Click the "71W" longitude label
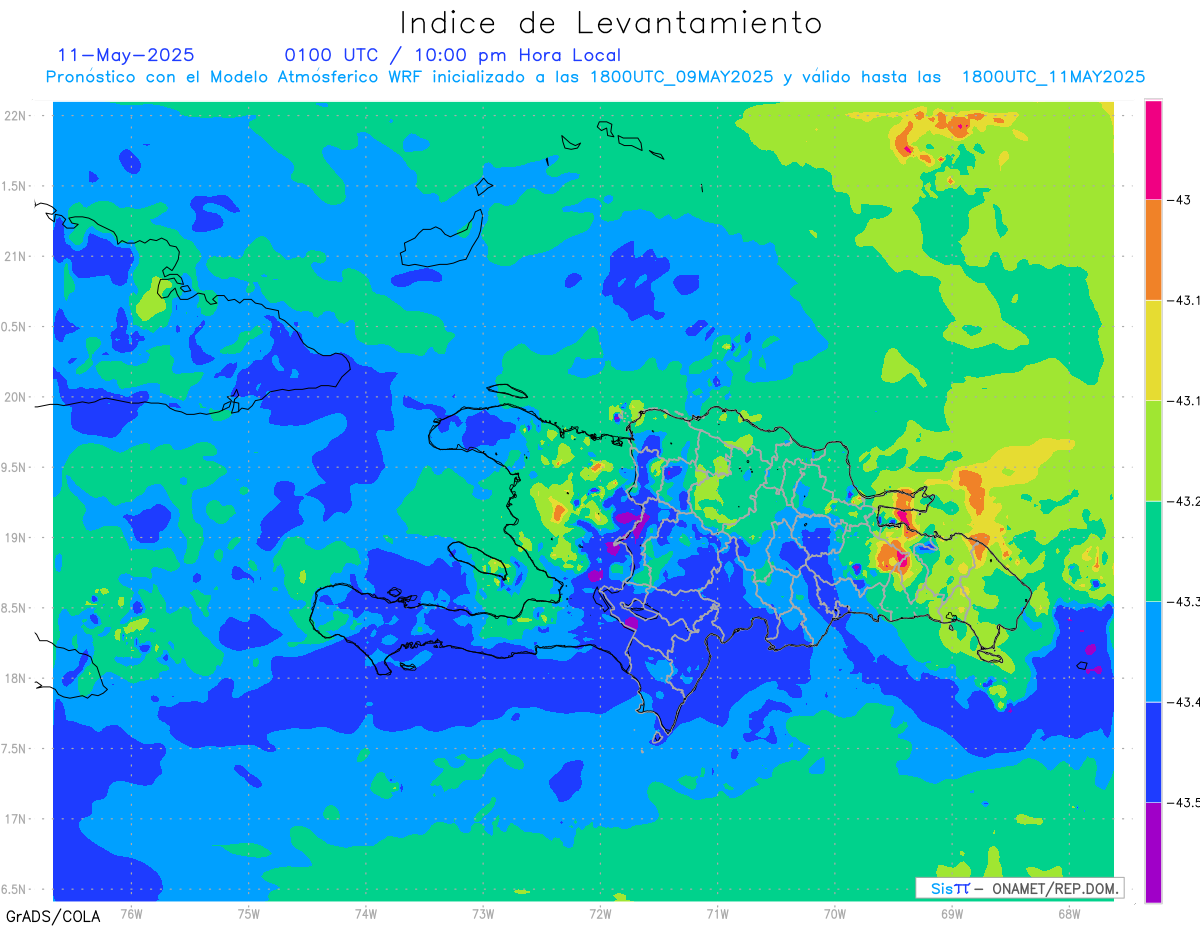The image size is (1200, 927). (x=717, y=914)
